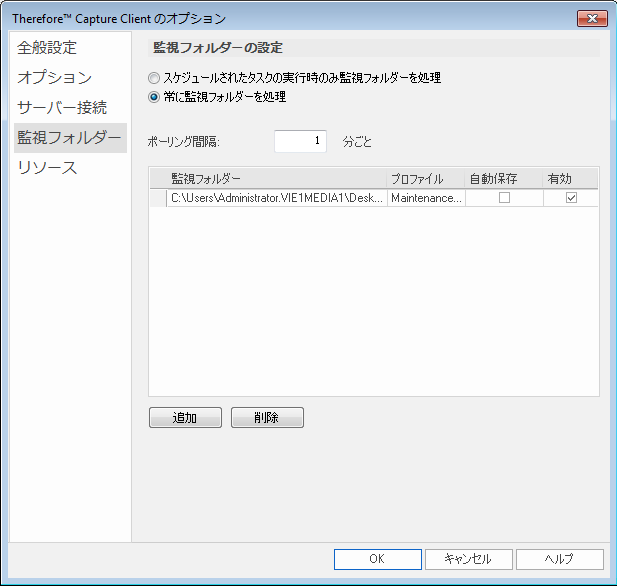Click the ポーリング間隔 minutes input field
Screen dimensions: 617x587
300,141
